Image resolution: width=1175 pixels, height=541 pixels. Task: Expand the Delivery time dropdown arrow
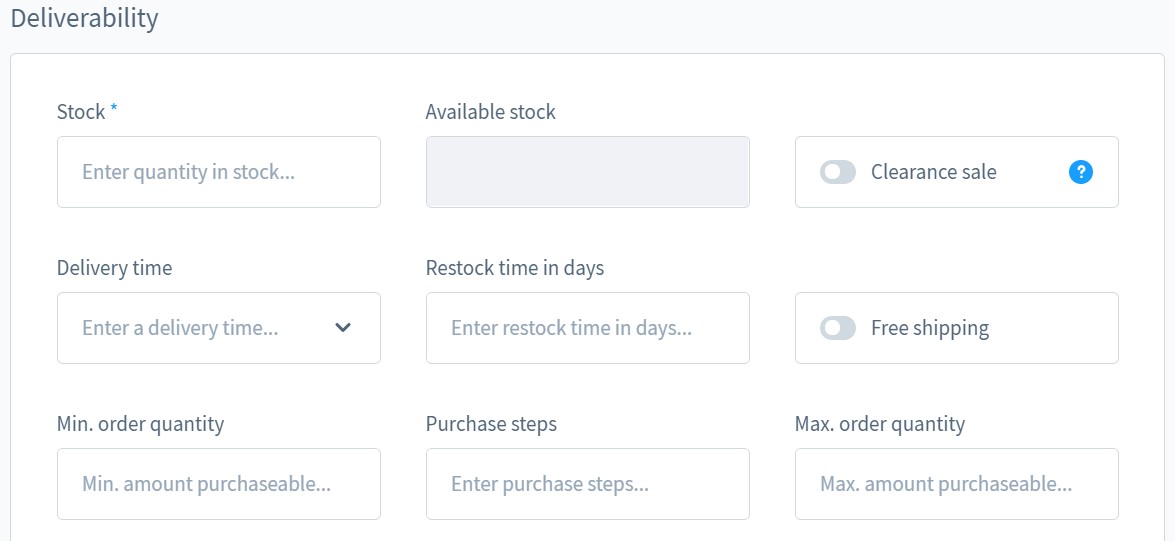point(343,328)
